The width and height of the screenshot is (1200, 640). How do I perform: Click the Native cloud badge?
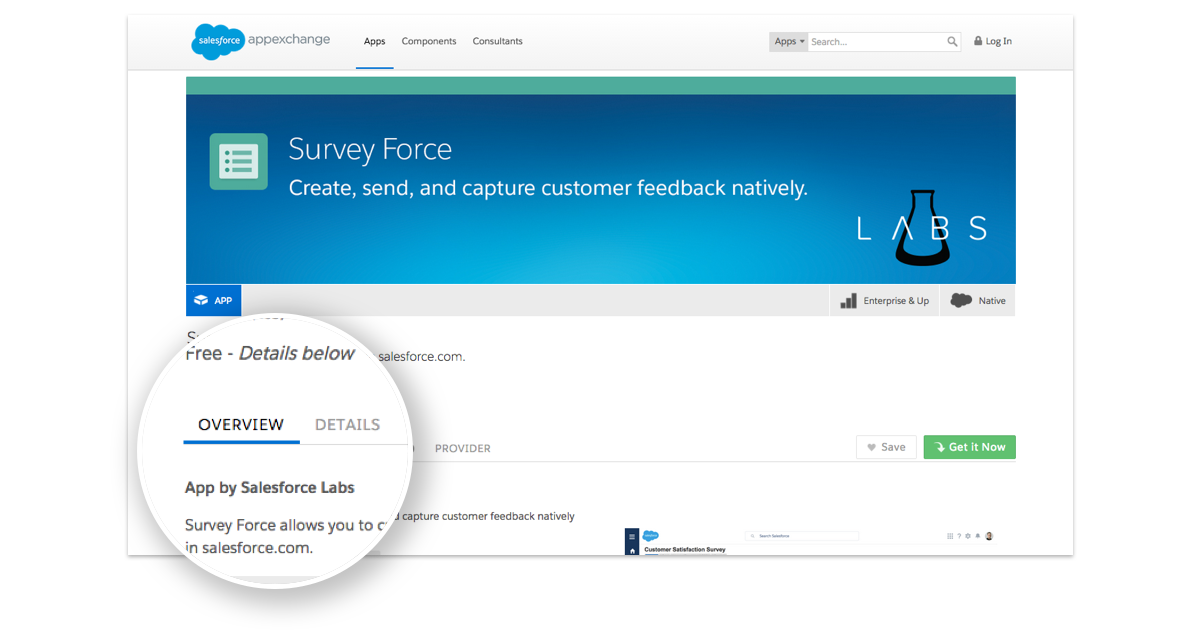click(978, 301)
